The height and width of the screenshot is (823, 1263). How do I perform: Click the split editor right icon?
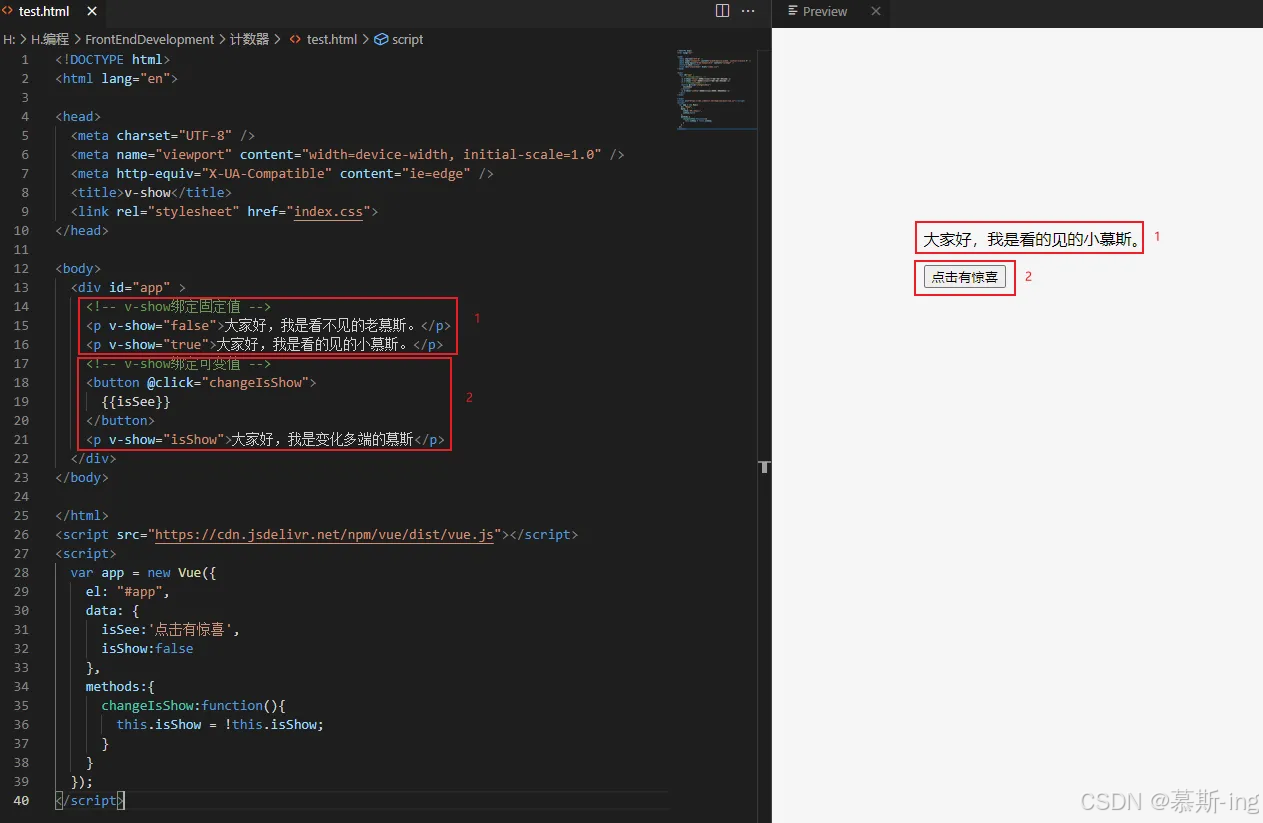(x=723, y=11)
